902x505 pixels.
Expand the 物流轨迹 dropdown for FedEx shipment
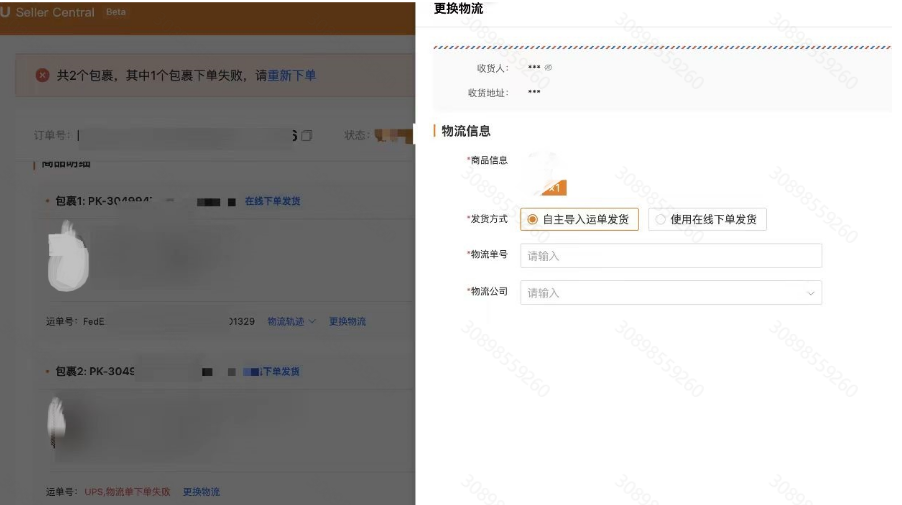click(291, 321)
